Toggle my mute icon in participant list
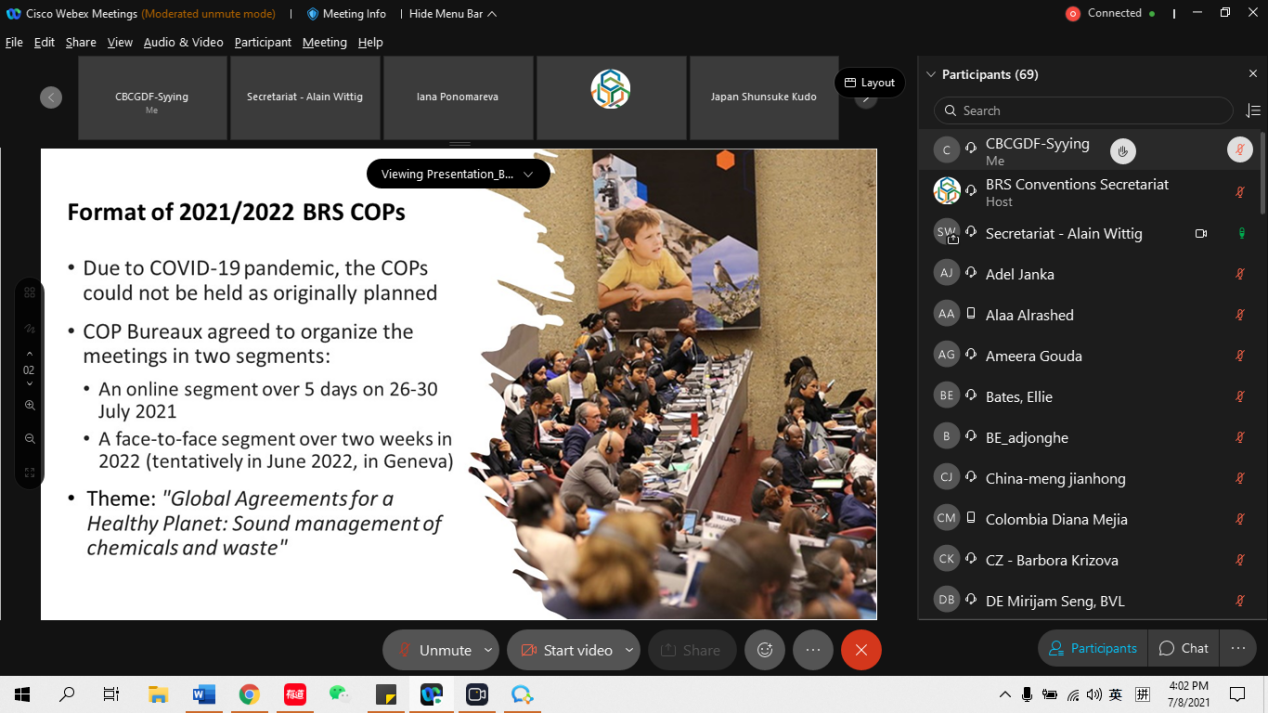The height and width of the screenshot is (713, 1268). coord(1239,150)
